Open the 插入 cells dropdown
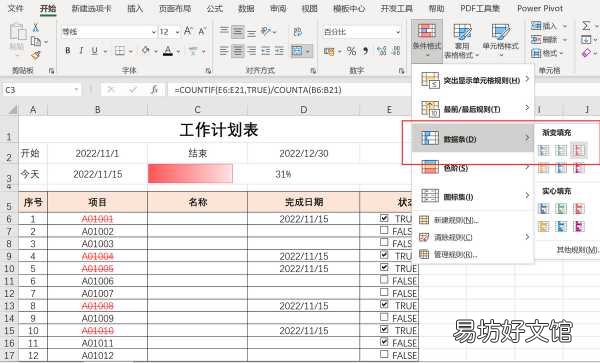This screenshot has height=363, width=600. 564,26
